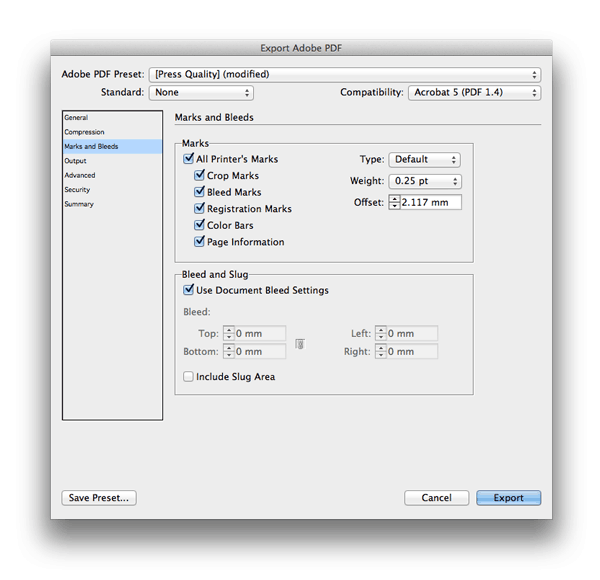This screenshot has height=580, width=600.
Task: Open the Compatibility dropdown
Action: [x=474, y=93]
